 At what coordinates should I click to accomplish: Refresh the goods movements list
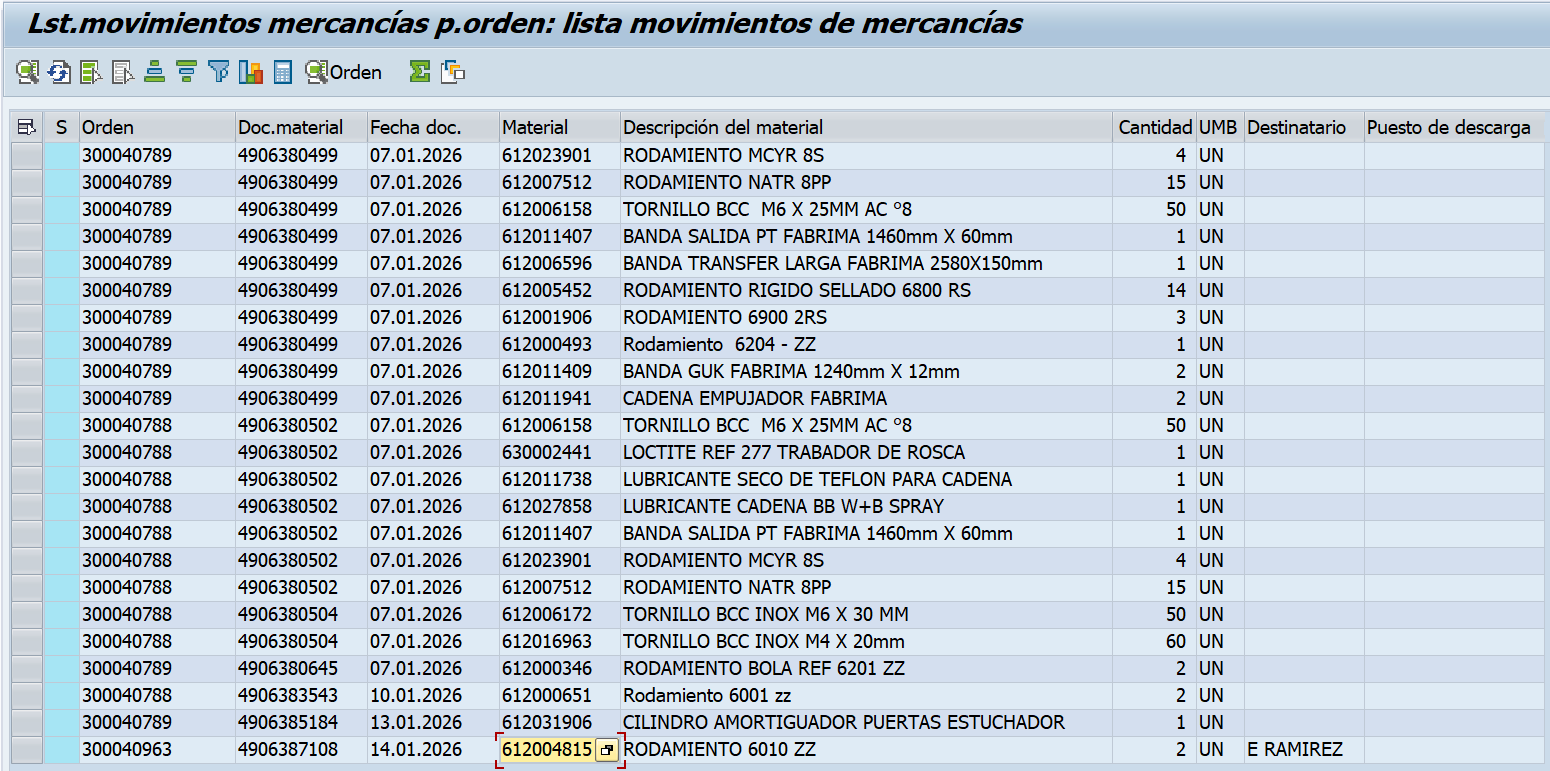[x=59, y=72]
